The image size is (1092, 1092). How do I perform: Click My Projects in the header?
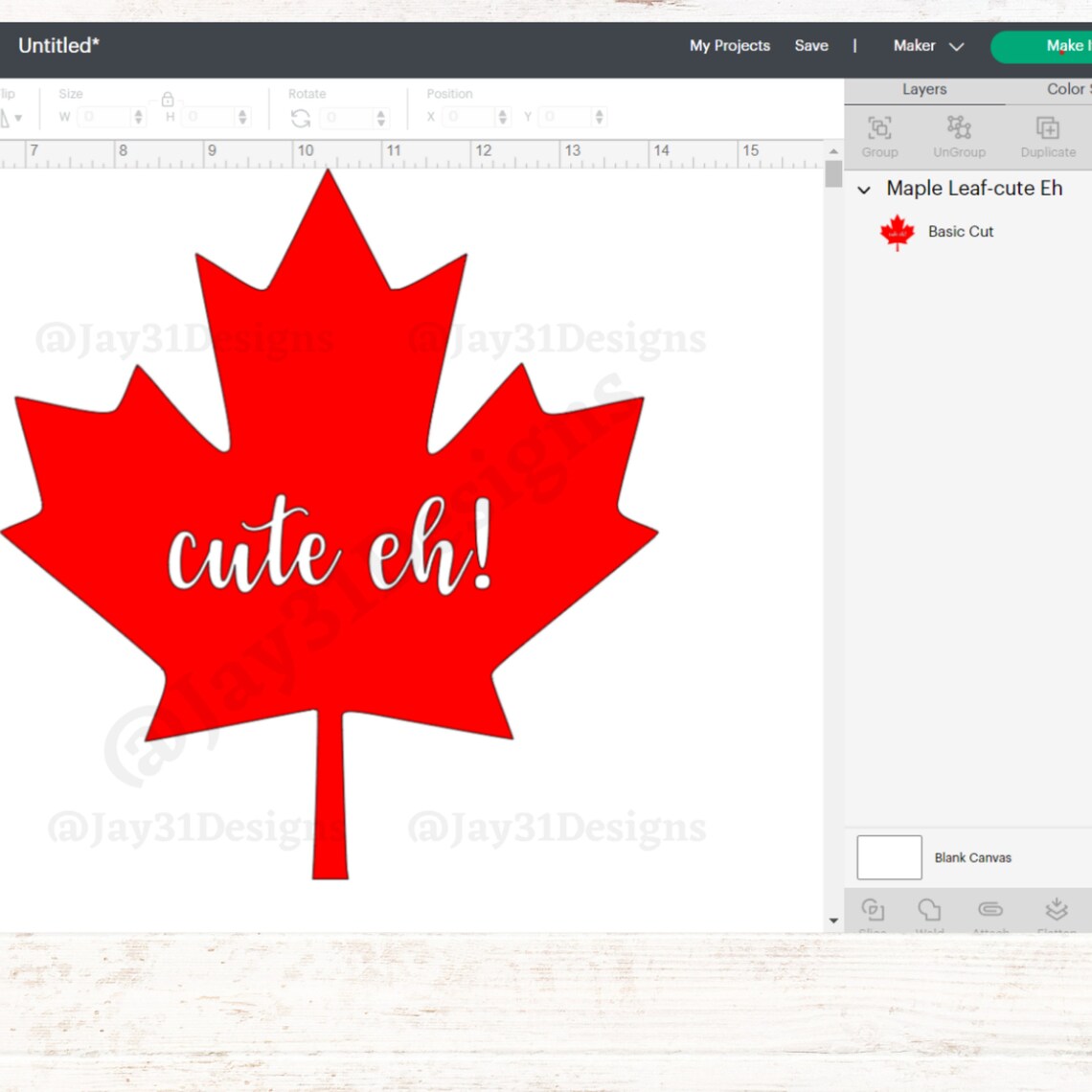(x=729, y=45)
